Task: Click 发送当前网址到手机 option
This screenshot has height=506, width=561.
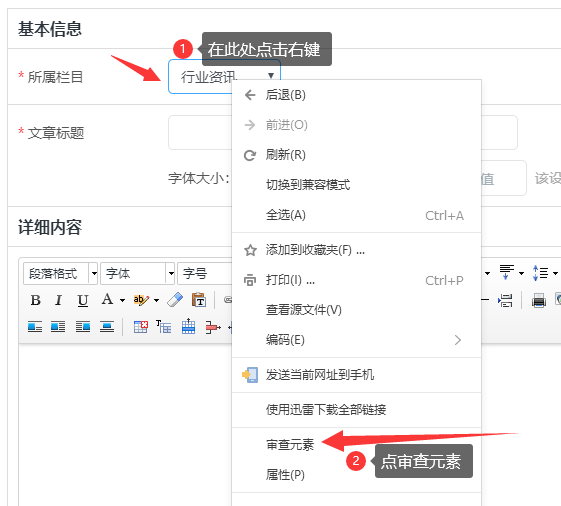Action: coord(319,375)
